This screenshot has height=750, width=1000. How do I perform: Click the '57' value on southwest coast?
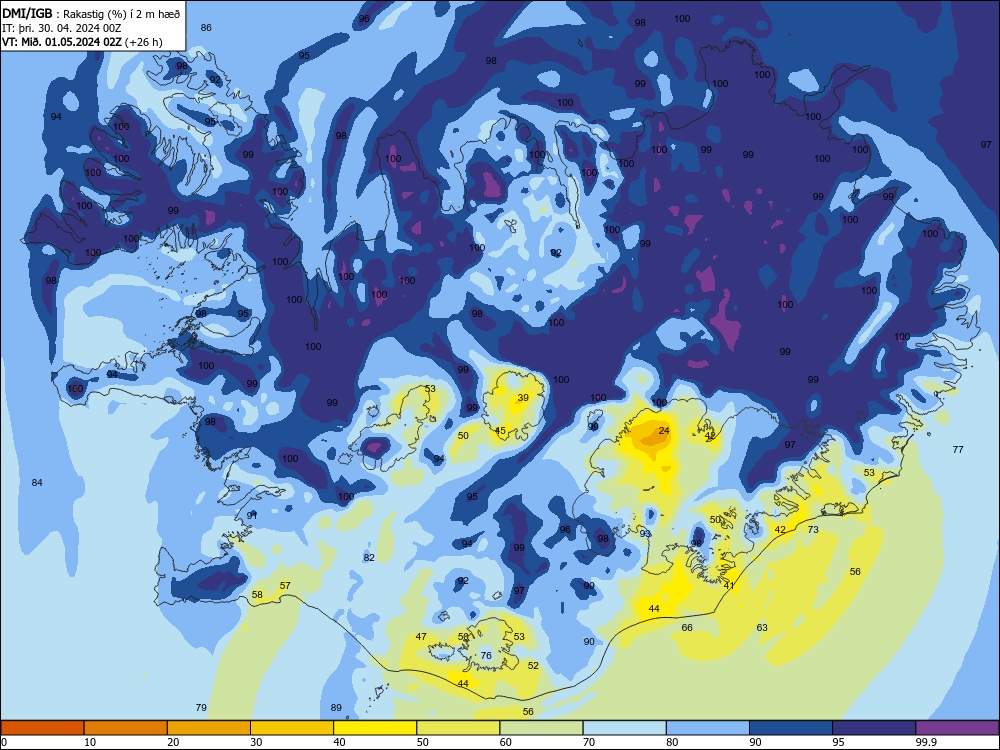click(x=285, y=585)
